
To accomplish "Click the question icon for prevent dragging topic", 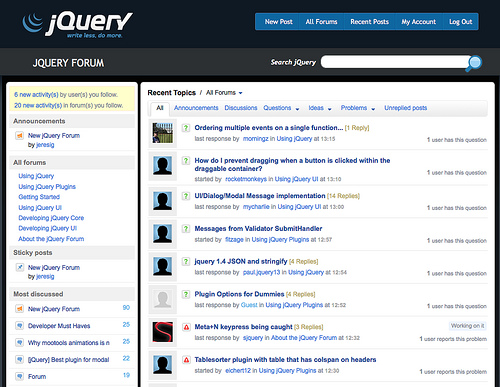I will coord(186,161).
